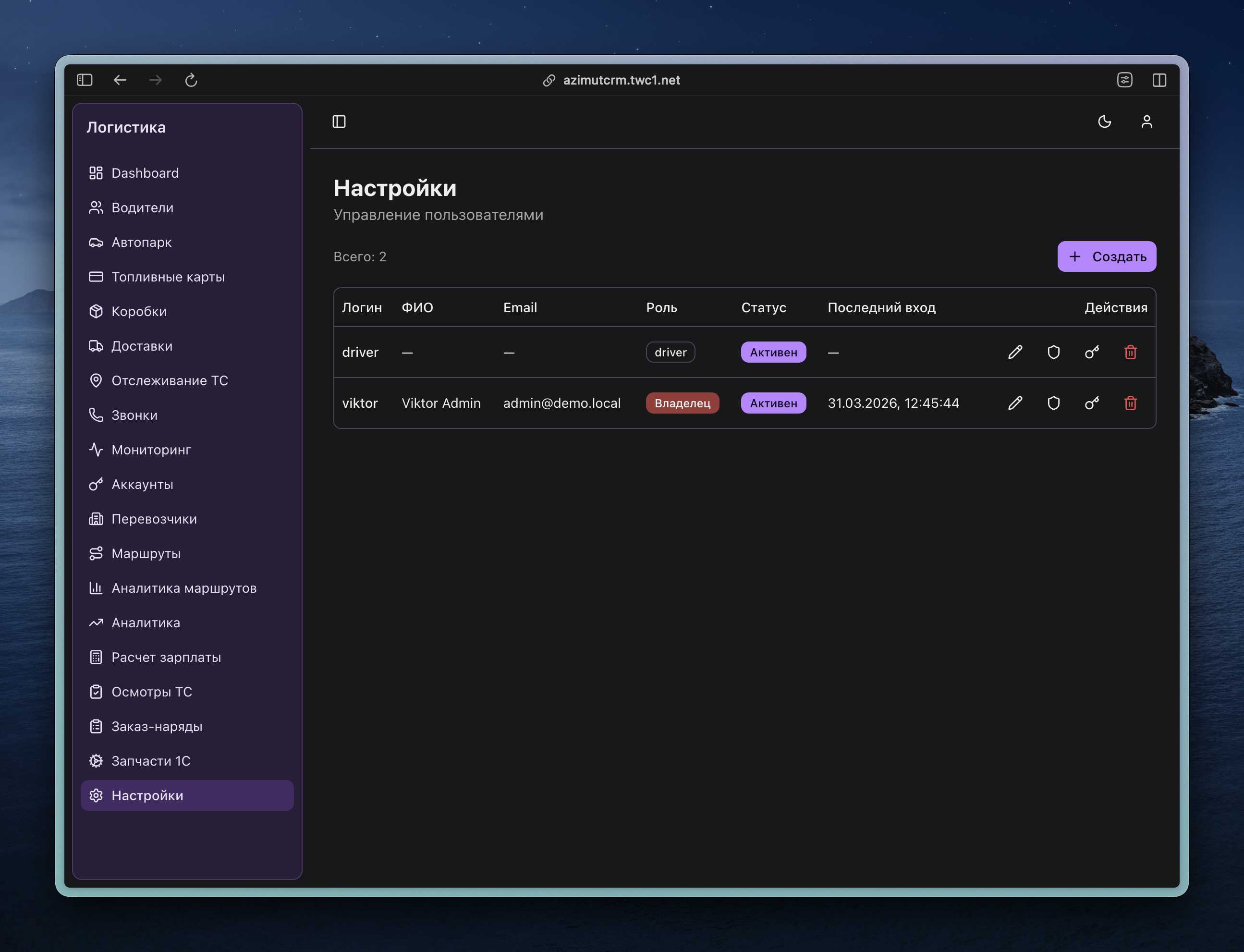Navigate to Топливные карты section
This screenshot has width=1244, height=952.
click(168, 277)
